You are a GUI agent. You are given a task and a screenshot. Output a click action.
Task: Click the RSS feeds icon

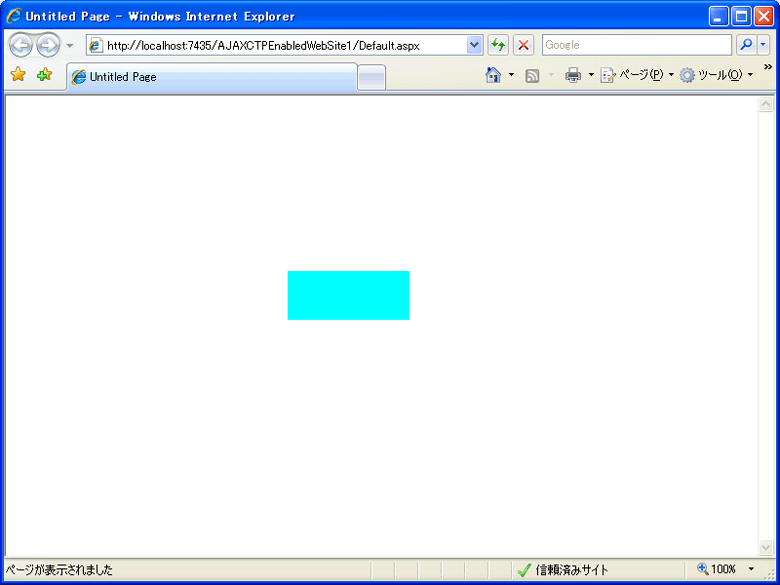[532, 76]
